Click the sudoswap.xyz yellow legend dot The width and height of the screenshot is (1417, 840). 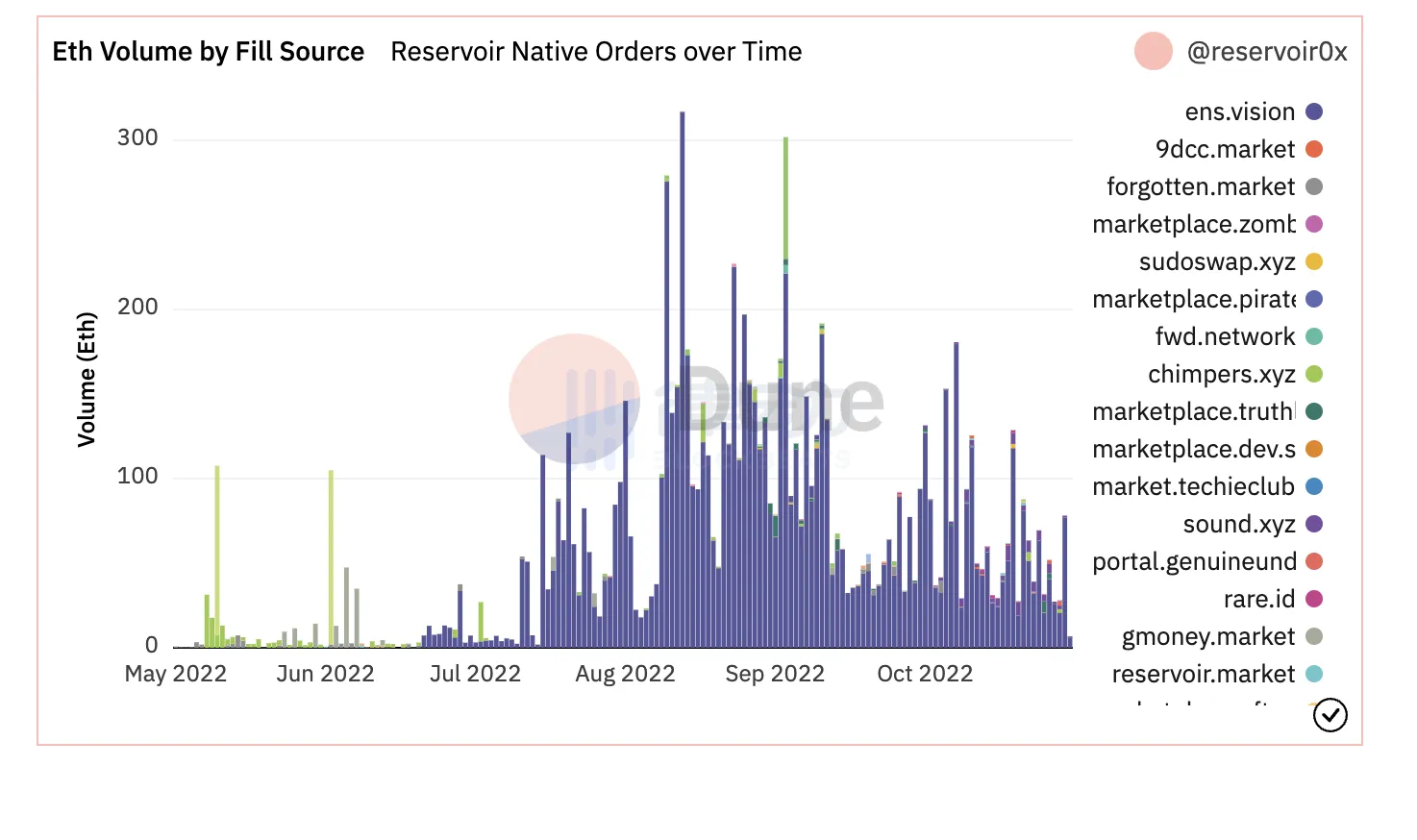click(1314, 262)
